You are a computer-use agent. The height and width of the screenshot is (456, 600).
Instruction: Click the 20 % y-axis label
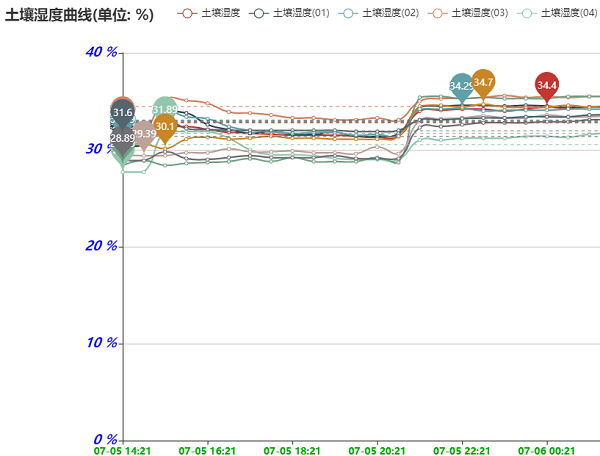click(101, 246)
